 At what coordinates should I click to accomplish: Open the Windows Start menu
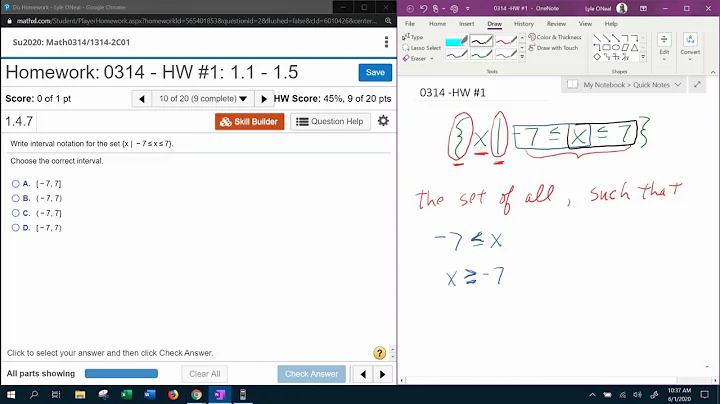11,395
